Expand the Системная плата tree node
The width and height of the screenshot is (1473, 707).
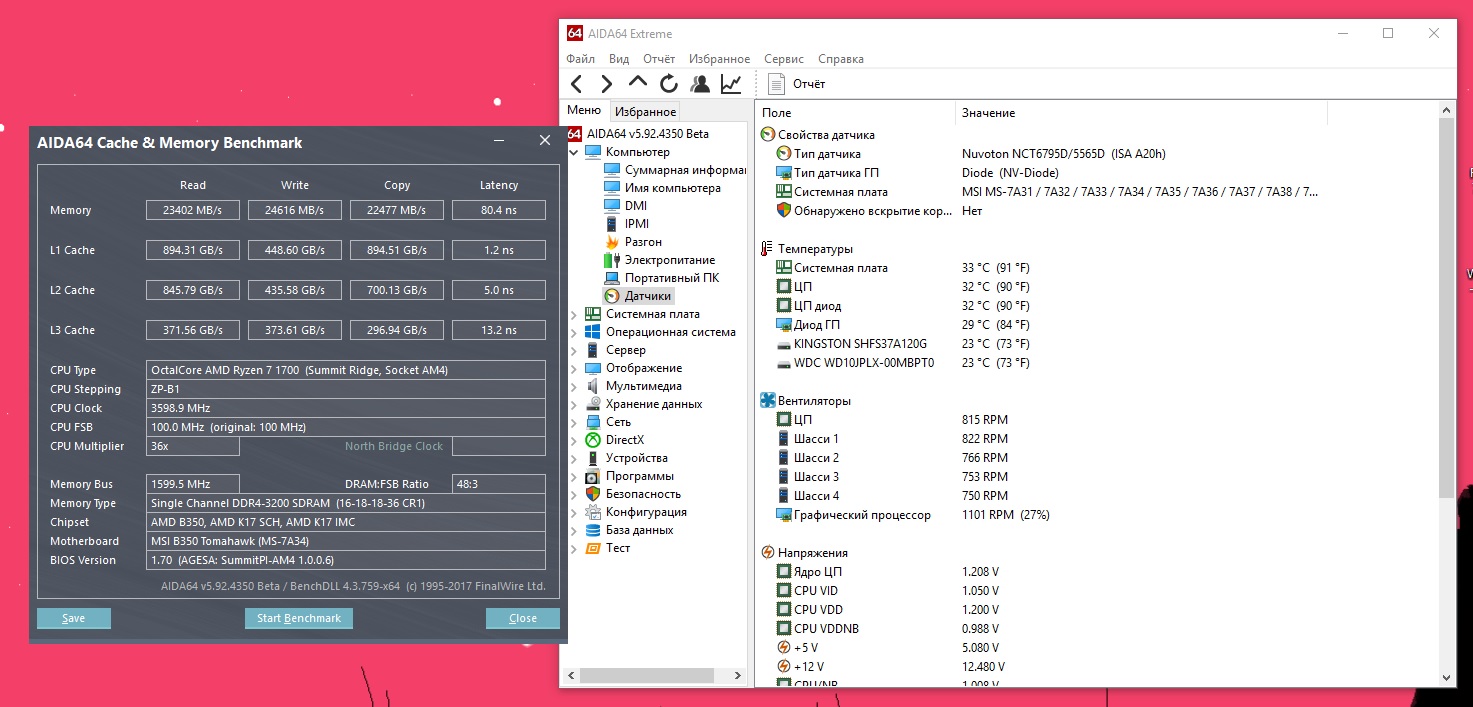tap(573, 314)
